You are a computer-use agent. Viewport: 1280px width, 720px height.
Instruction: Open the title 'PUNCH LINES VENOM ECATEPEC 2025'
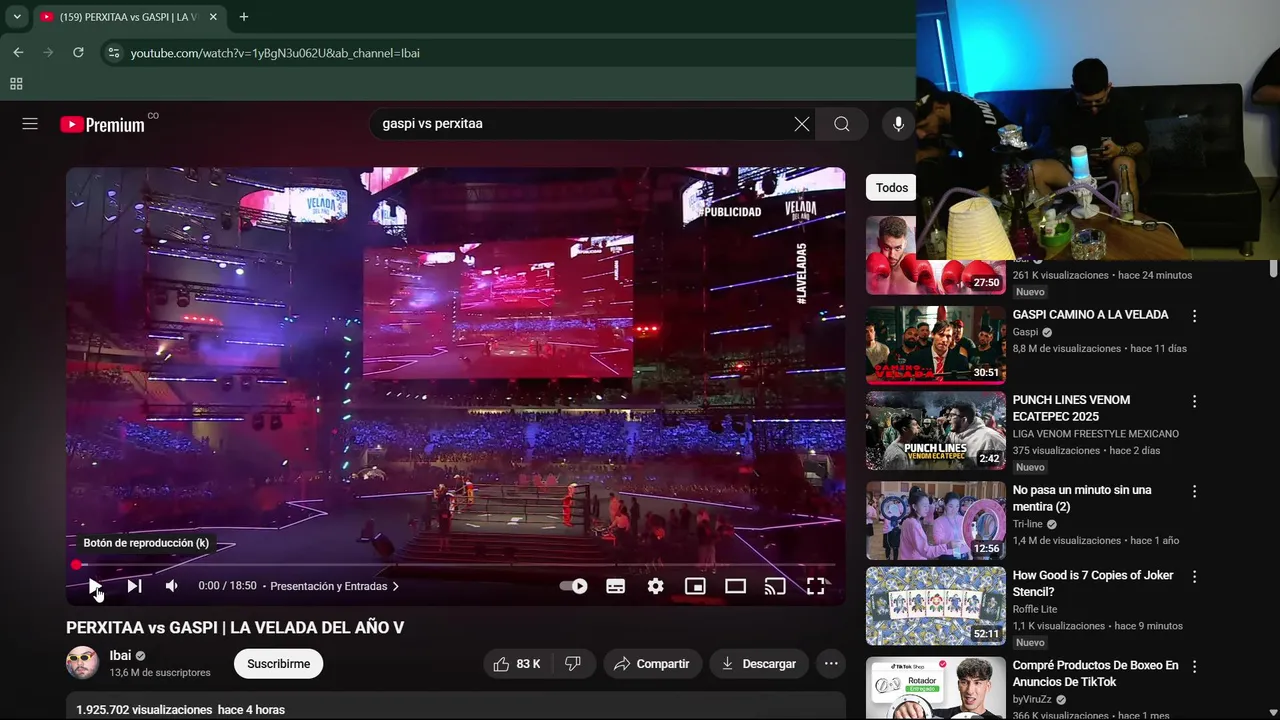[x=1071, y=408]
